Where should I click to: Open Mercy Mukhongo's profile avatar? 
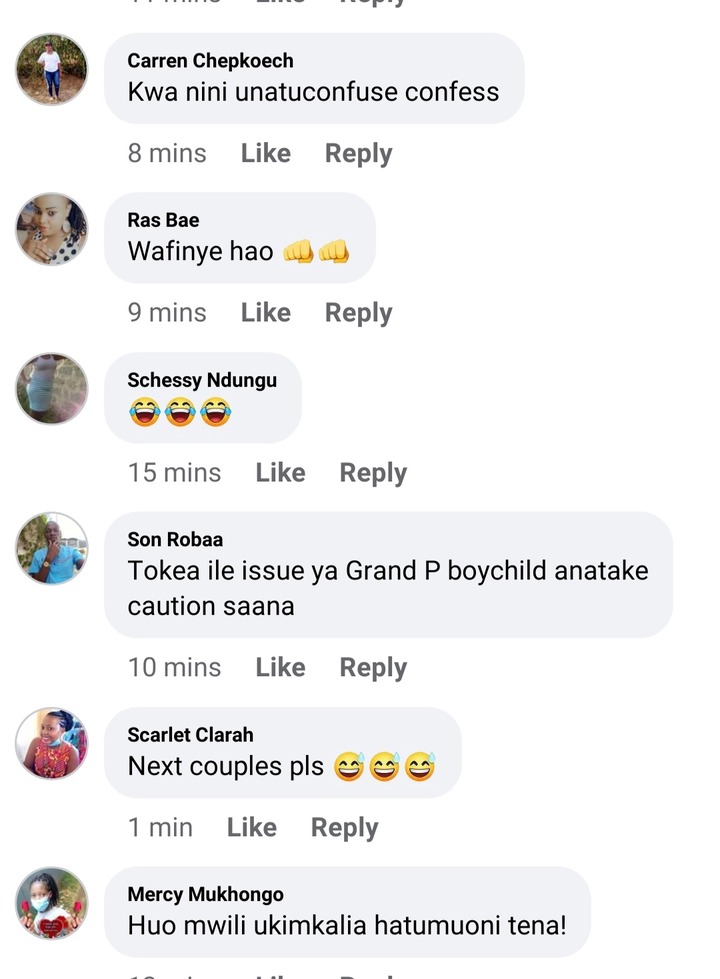tap(52, 903)
